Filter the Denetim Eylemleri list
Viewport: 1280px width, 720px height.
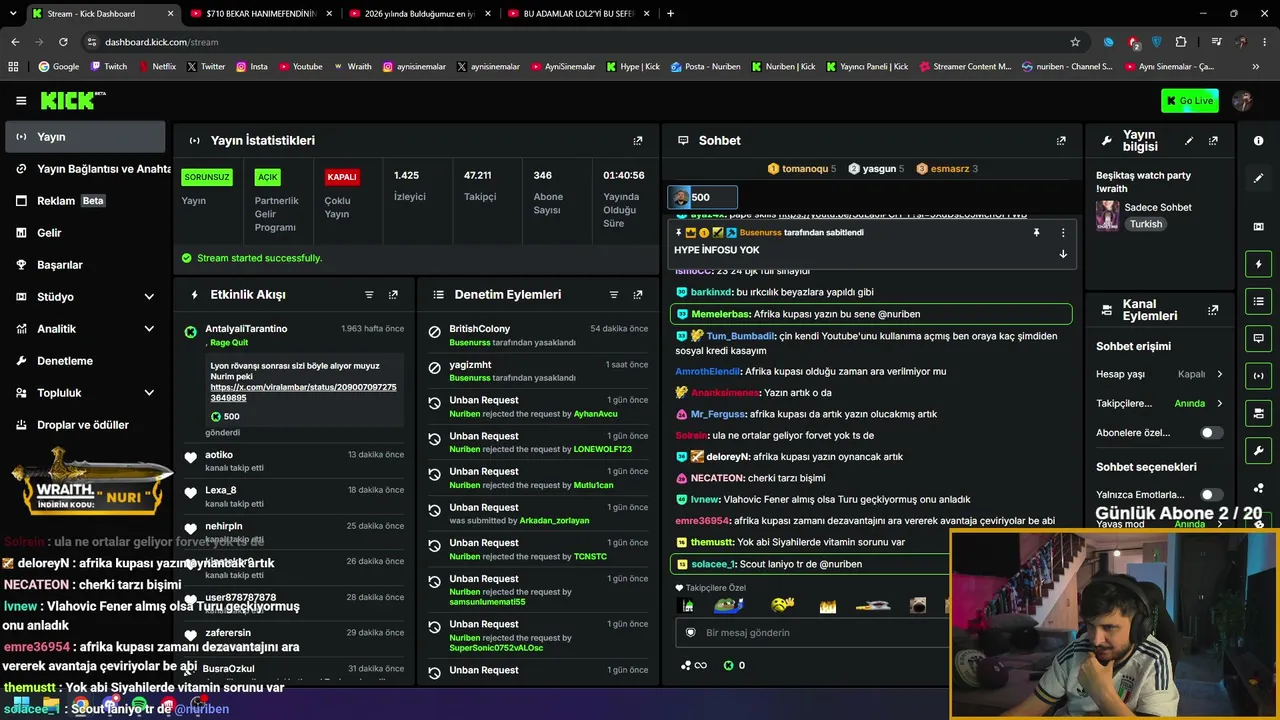point(614,295)
